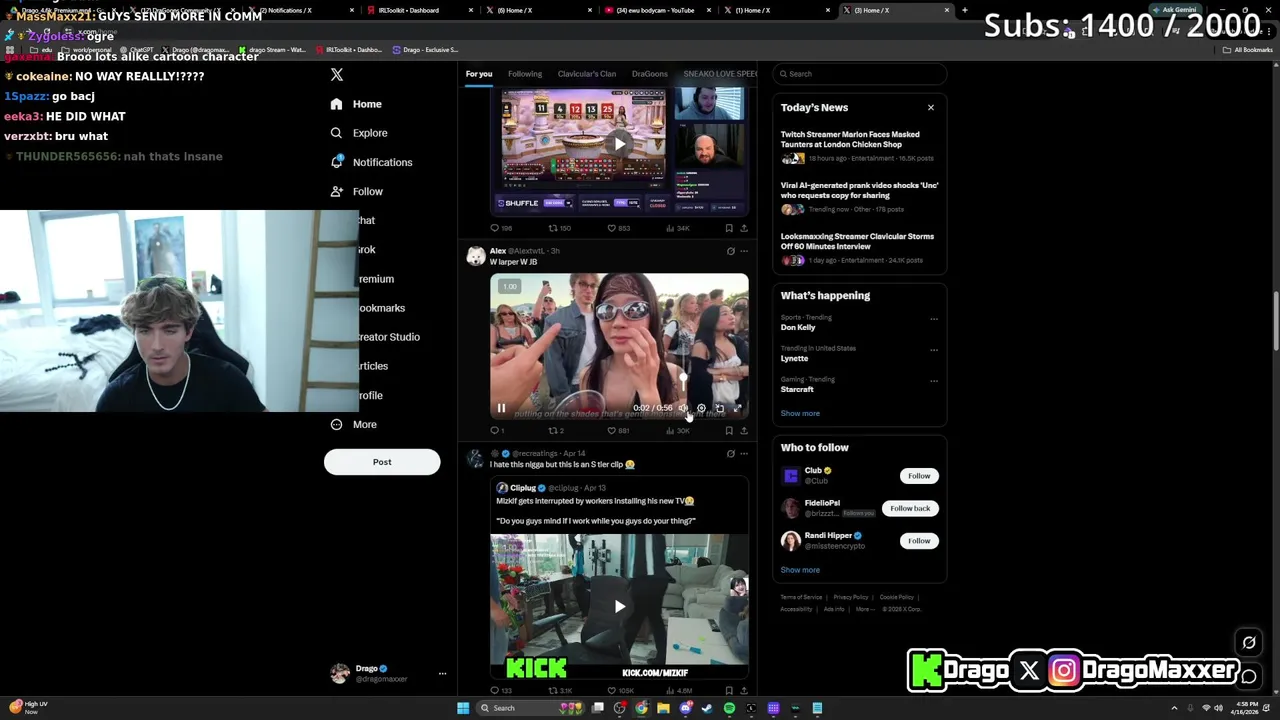Follow the Club account
1280x720 pixels.
pos(919,476)
